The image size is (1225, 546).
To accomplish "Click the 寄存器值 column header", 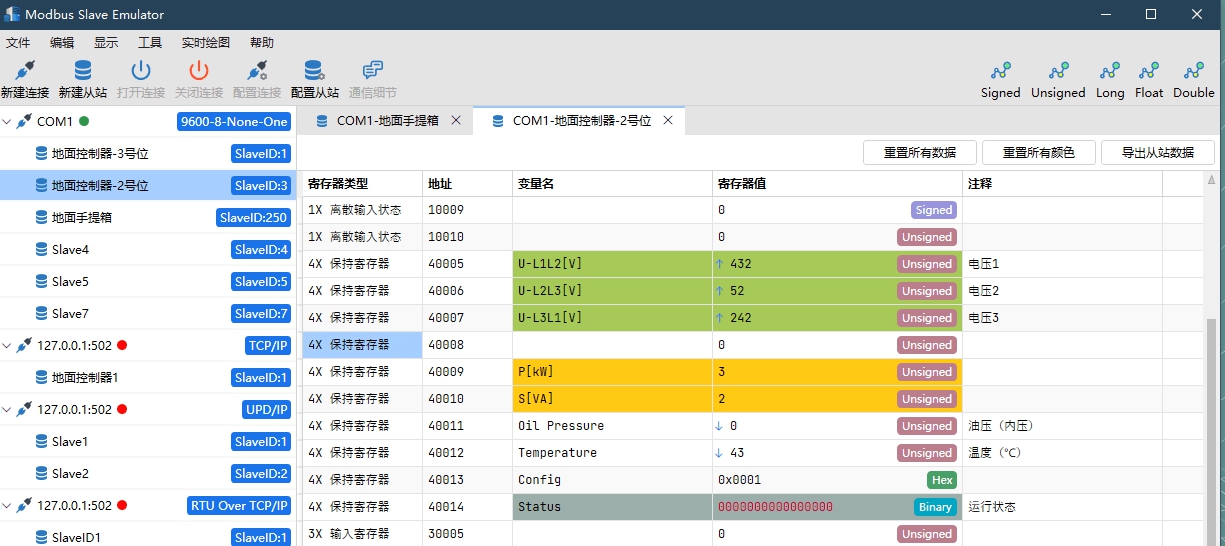I will [838, 184].
